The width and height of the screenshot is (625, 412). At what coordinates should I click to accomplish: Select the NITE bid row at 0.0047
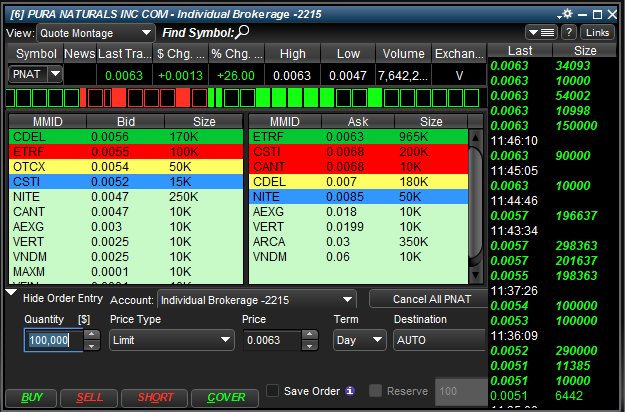click(126, 197)
